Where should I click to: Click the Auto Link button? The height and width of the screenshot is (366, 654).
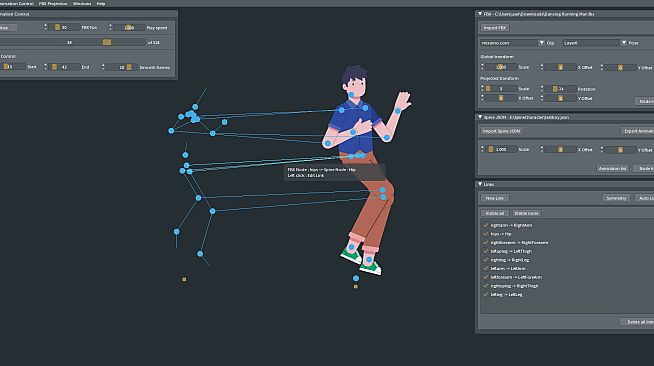tap(644, 198)
